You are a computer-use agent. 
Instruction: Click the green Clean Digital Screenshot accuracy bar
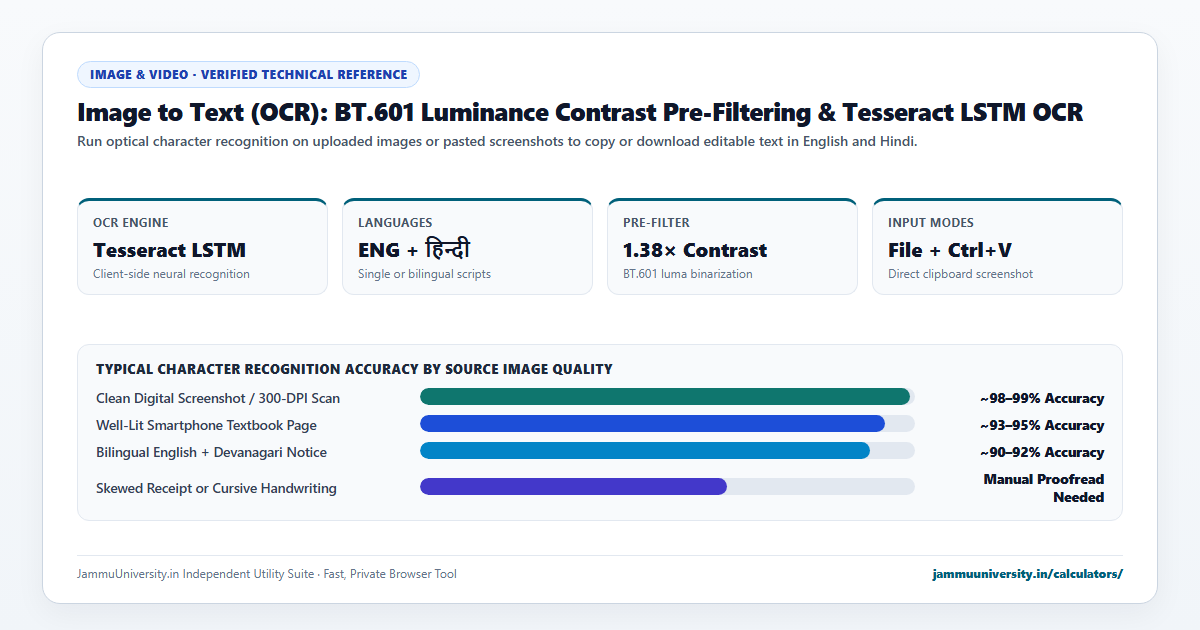(x=665, y=397)
